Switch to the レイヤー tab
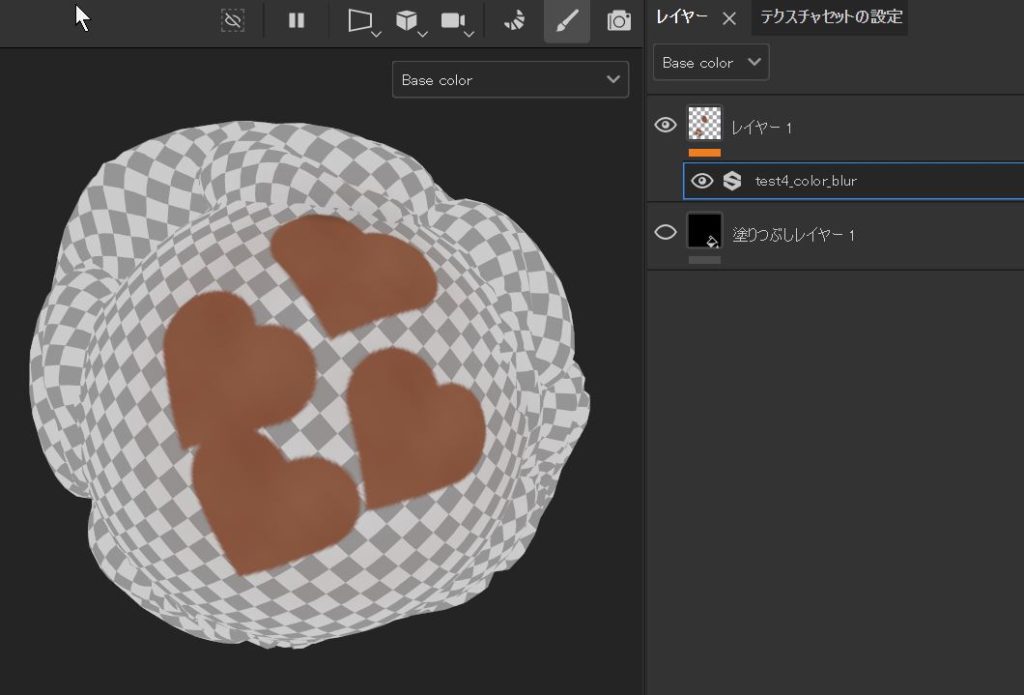Screen dimensions: 1024x695 click(682, 17)
